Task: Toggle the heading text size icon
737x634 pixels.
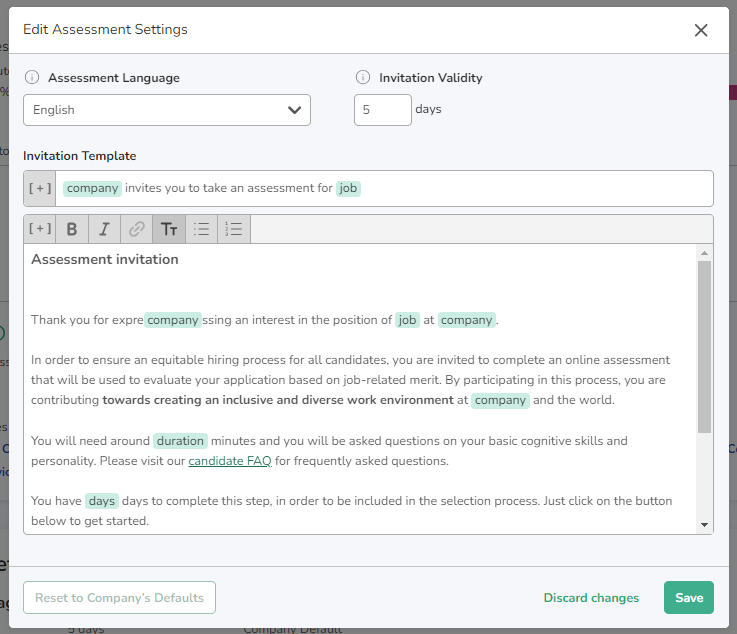Action: click(x=169, y=229)
